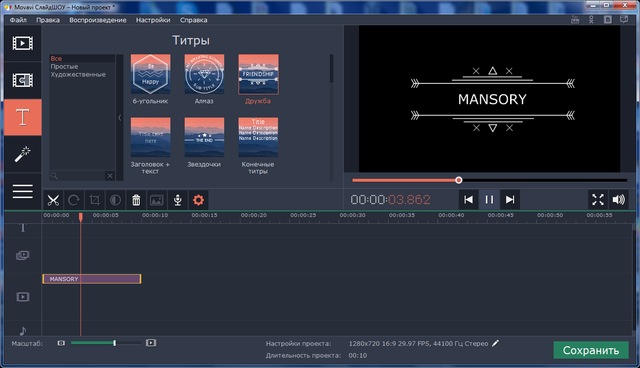Open the Effects magic wand tab
Screen dimensions: 640x368
coord(23,154)
